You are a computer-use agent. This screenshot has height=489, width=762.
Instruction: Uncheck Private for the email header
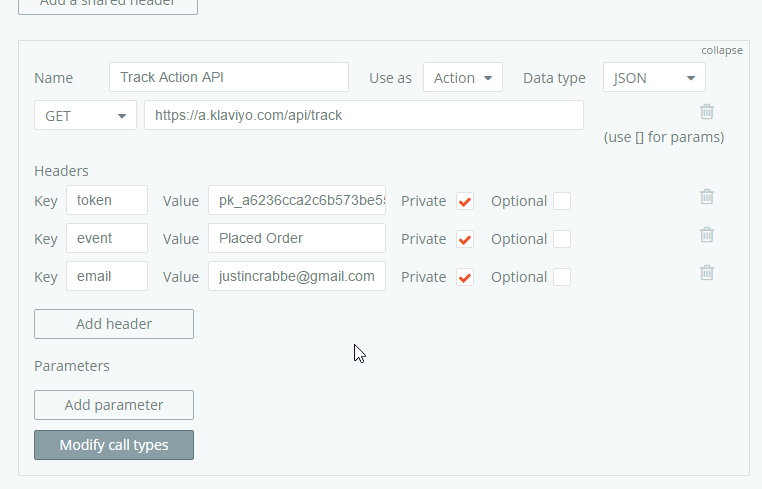[x=464, y=277]
